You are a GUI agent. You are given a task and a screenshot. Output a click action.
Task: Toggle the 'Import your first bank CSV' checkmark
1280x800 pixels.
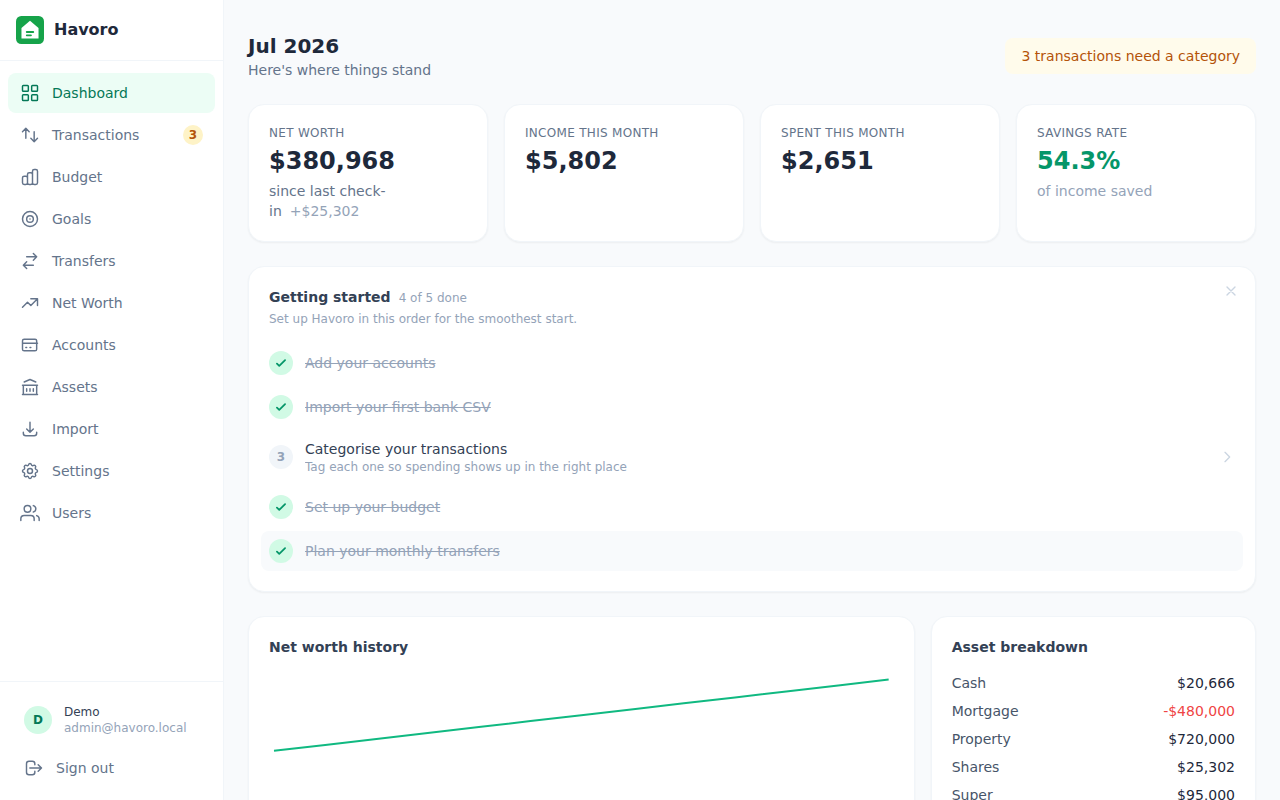(x=281, y=407)
